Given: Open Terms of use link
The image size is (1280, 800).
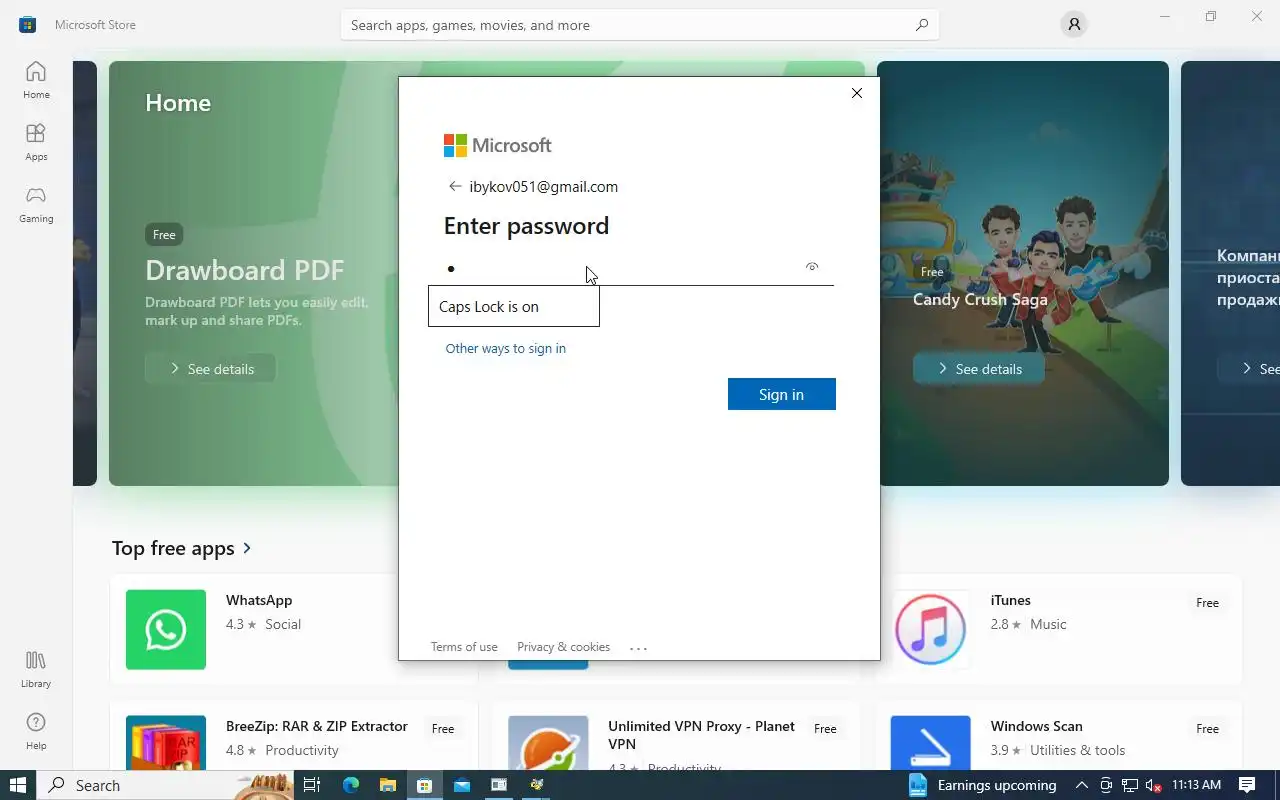Looking at the screenshot, I should [464, 647].
